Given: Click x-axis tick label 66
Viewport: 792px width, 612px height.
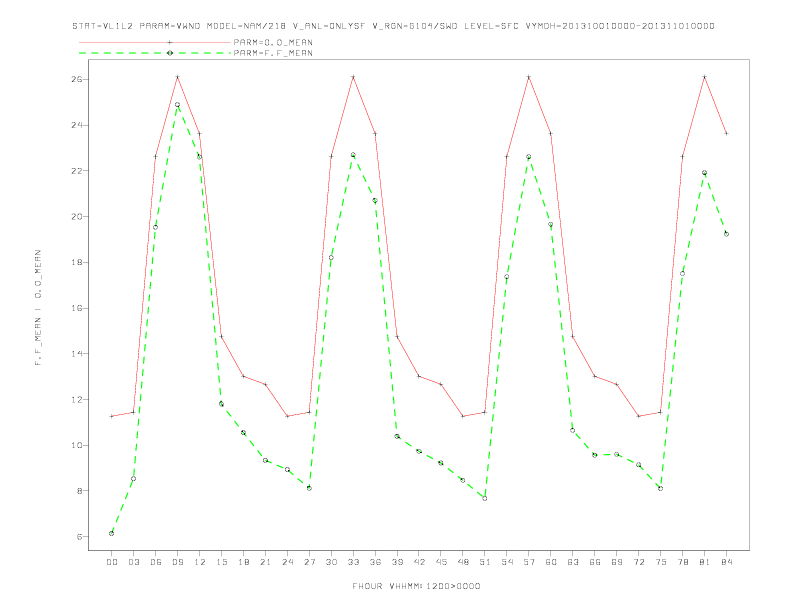Looking at the screenshot, I should 595,562.
